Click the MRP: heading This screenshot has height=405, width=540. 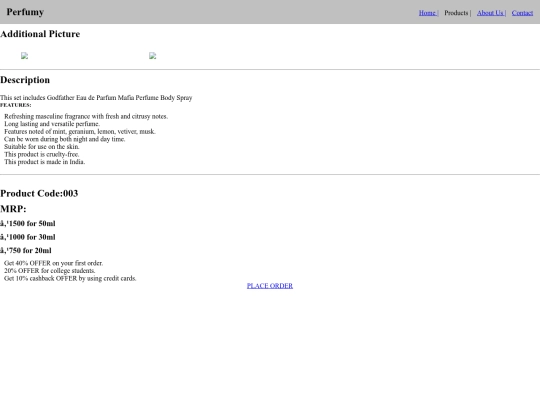click(x=13, y=209)
